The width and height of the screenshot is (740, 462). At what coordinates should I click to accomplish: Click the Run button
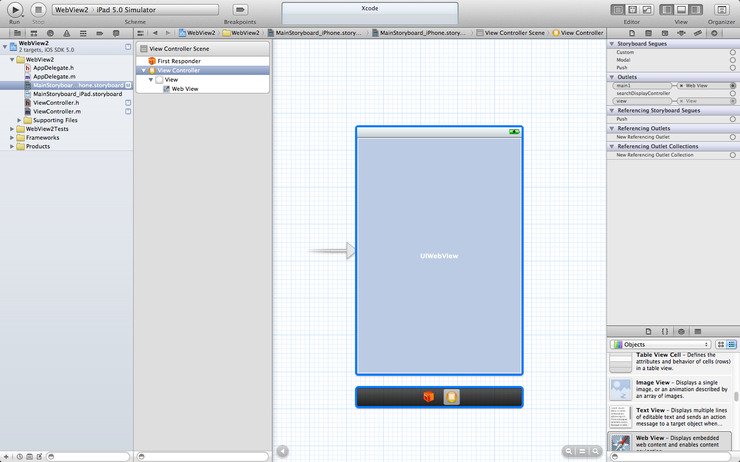pos(15,9)
